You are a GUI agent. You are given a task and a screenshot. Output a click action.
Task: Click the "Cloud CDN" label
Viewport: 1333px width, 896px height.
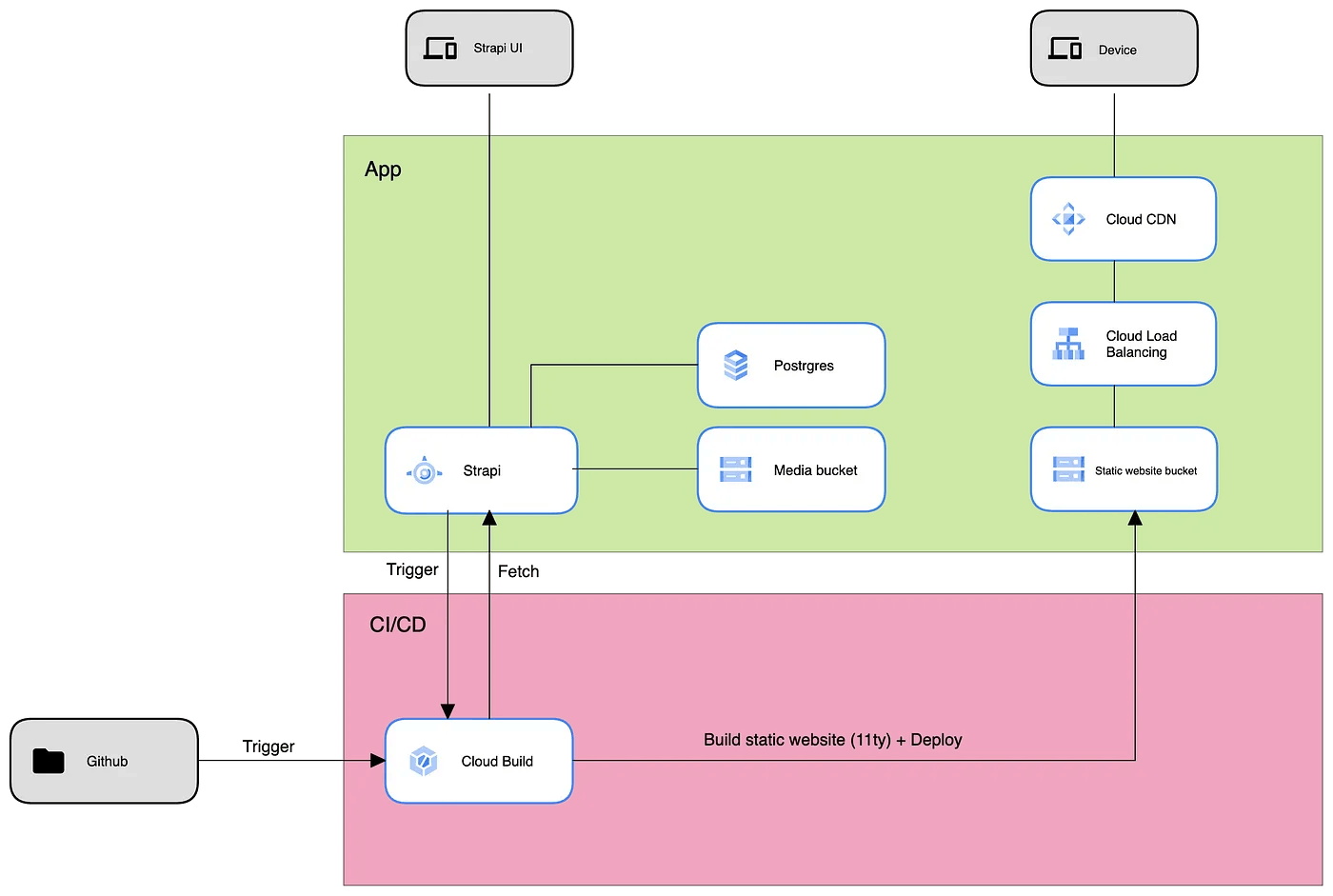tap(1141, 219)
